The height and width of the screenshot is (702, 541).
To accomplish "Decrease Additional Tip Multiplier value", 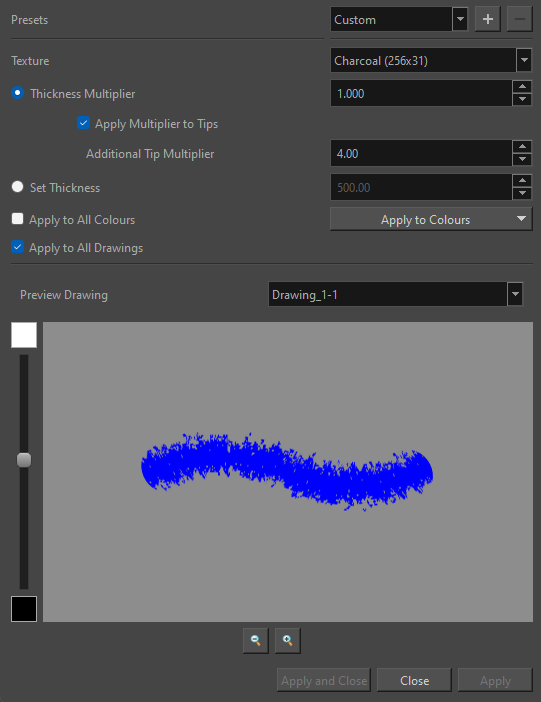I will pos(522,159).
